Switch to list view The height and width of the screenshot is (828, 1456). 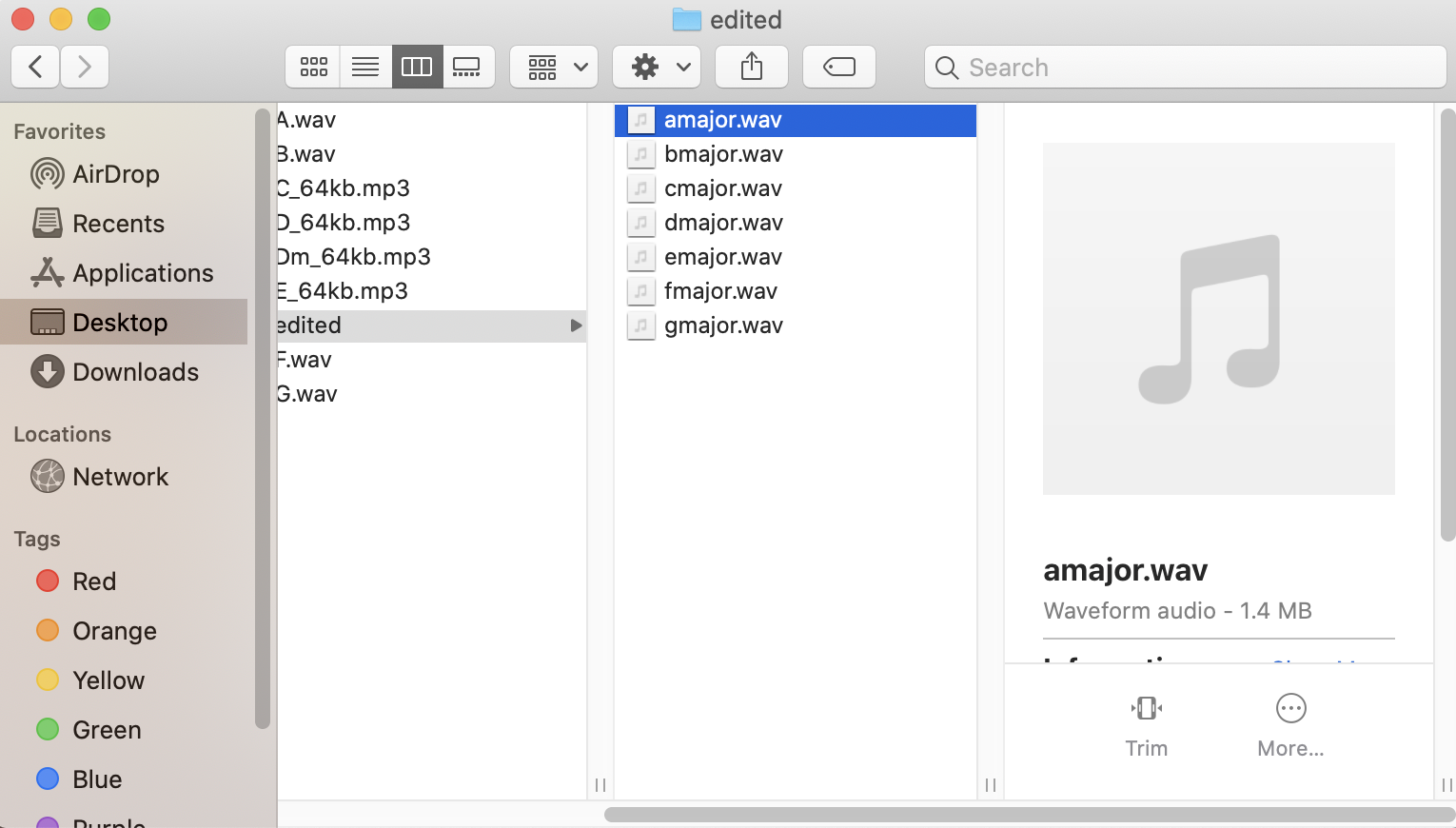click(x=365, y=67)
